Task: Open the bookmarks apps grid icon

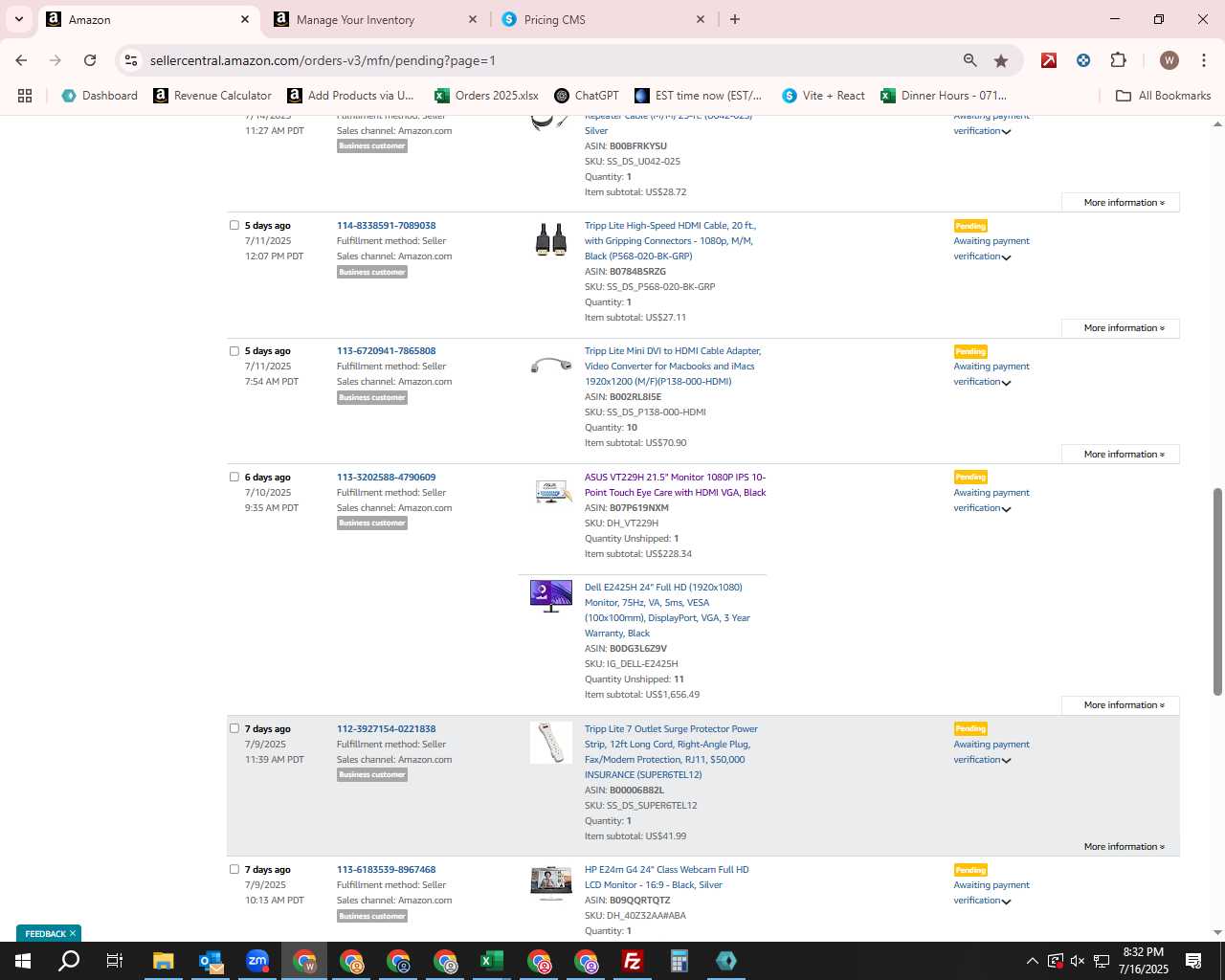Action: (x=25, y=96)
